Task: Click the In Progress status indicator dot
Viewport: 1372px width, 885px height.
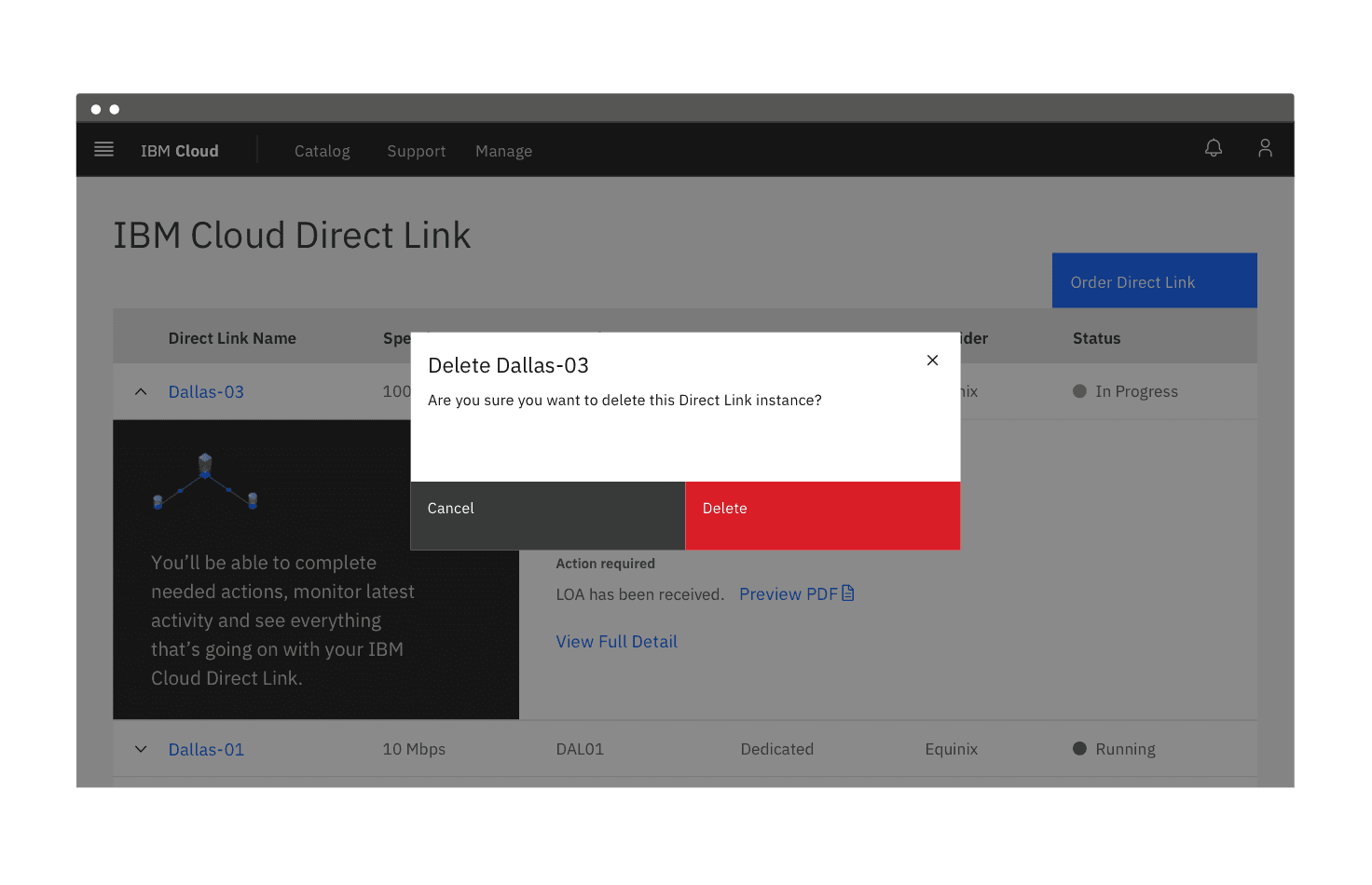Action: 1078,391
